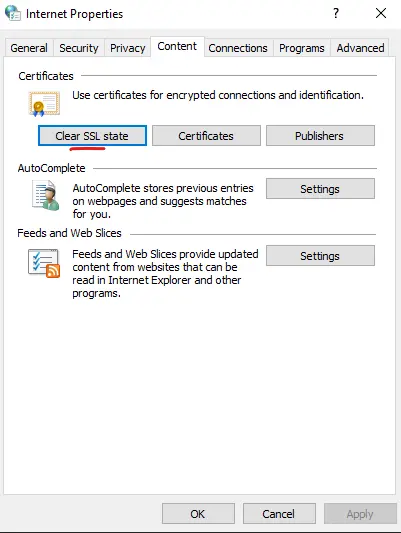The width and height of the screenshot is (401, 533).
Task: Open Feeds and Web Slices Settings
Action: coord(320,256)
